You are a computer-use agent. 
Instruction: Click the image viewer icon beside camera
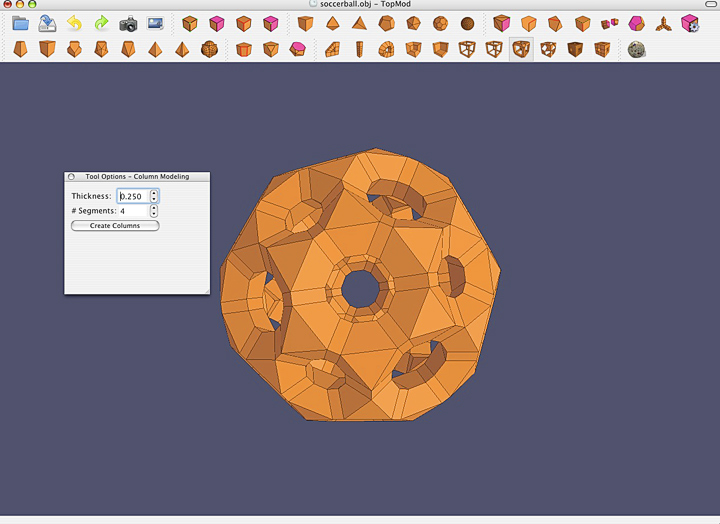point(155,23)
